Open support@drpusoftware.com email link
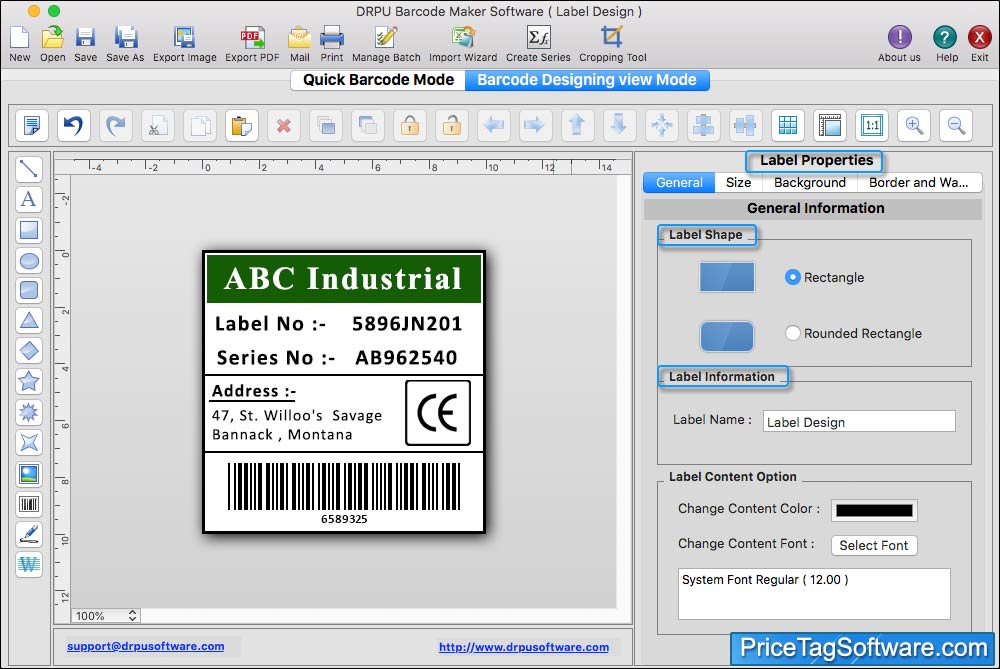The image size is (1000, 669). pyautogui.click(x=145, y=646)
